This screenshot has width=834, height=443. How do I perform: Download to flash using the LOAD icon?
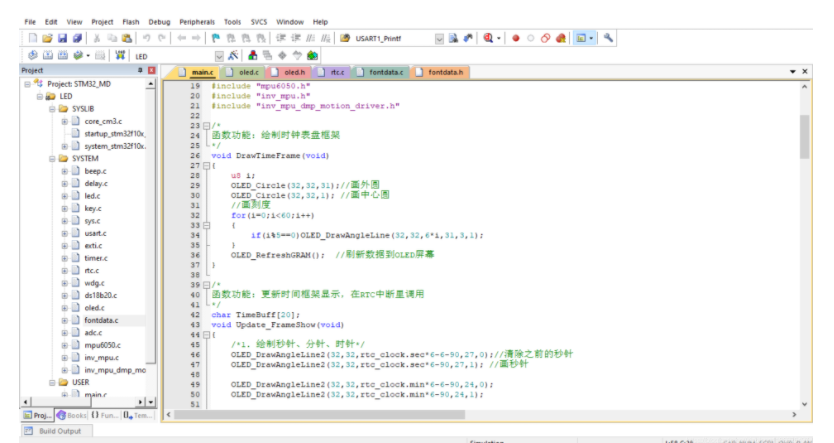tap(120, 55)
